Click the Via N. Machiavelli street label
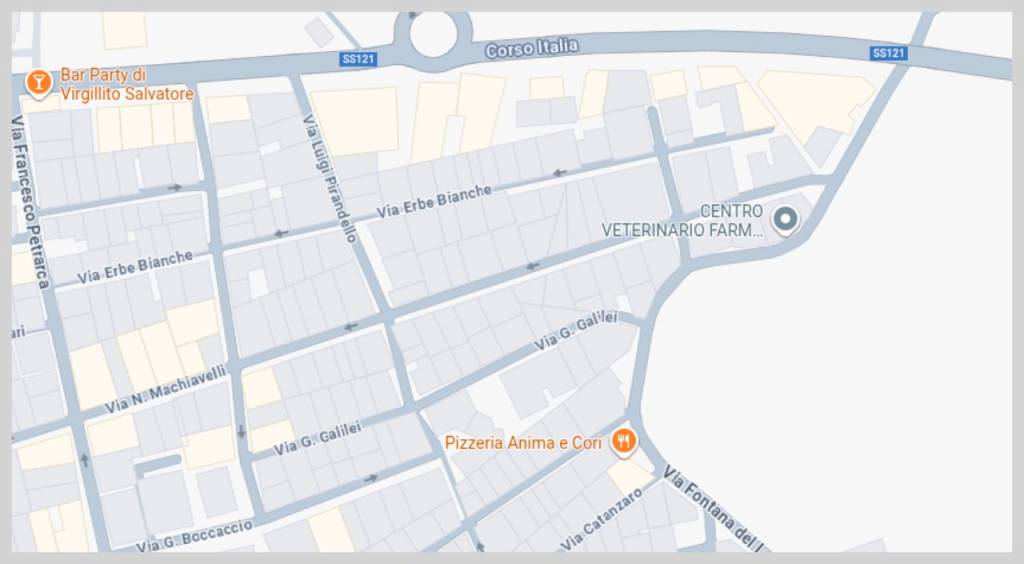The width and height of the screenshot is (1024, 564). tap(166, 390)
